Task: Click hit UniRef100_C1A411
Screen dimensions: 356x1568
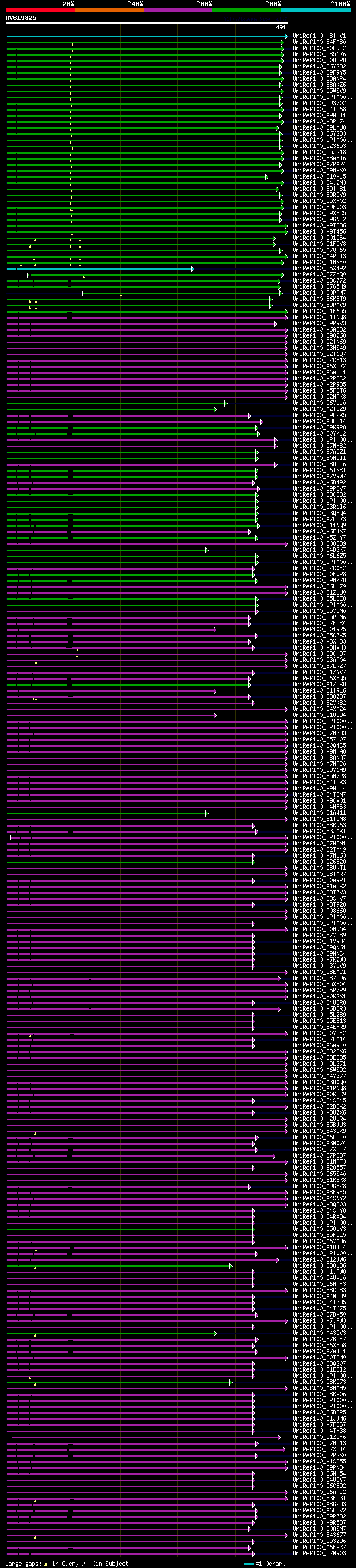Action: click(x=319, y=813)
